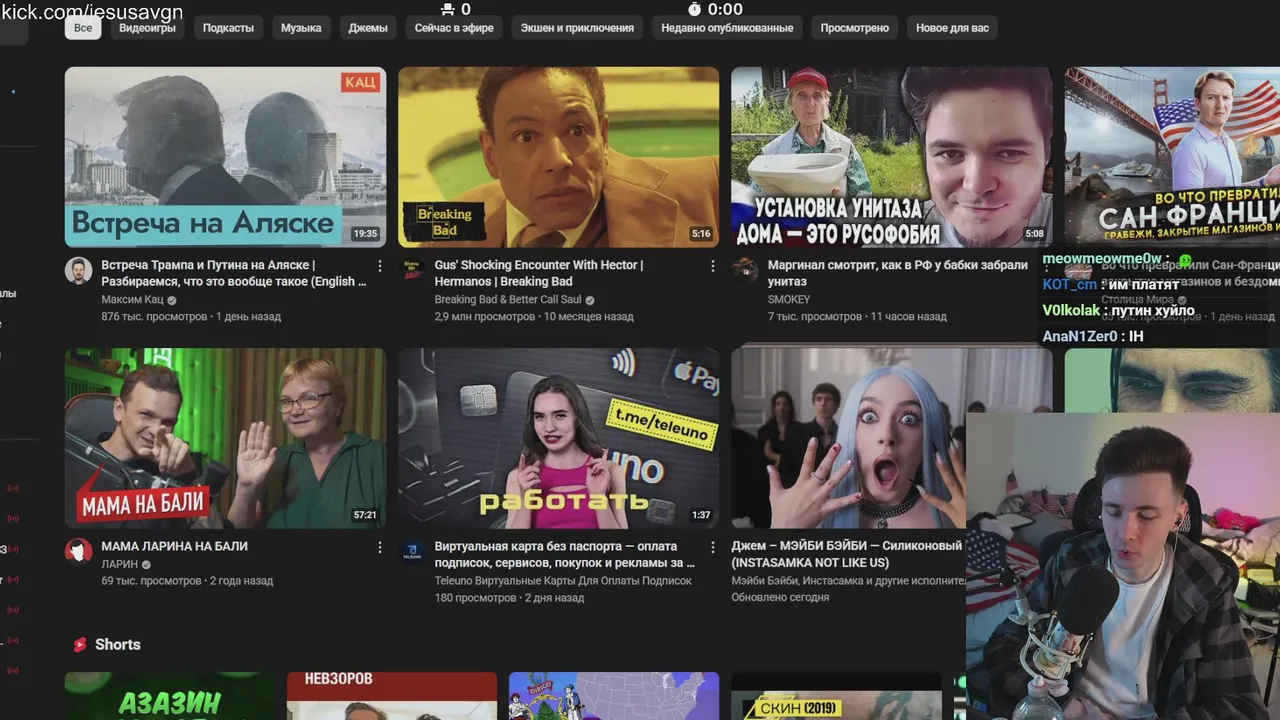
Task: Open options menu for Максим Кац video
Action: click(x=380, y=266)
